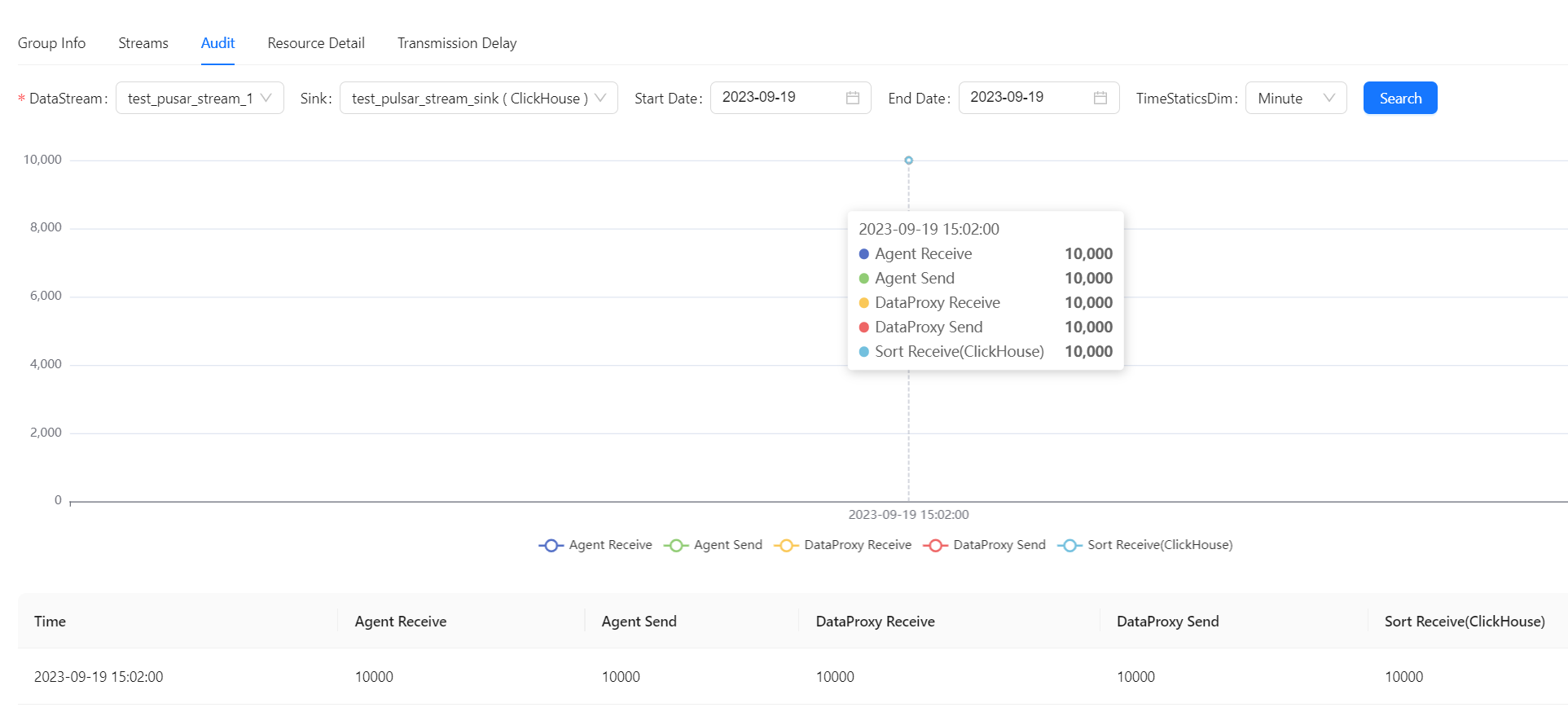Open the Start Date calendar icon
1568x712 pixels.
[853, 98]
